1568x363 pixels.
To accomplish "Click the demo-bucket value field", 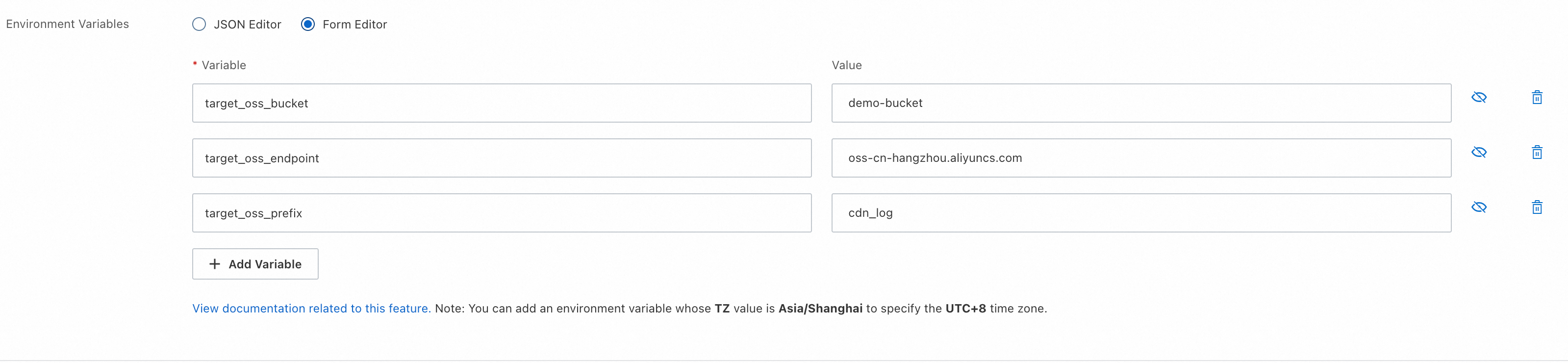I will point(1140,103).
